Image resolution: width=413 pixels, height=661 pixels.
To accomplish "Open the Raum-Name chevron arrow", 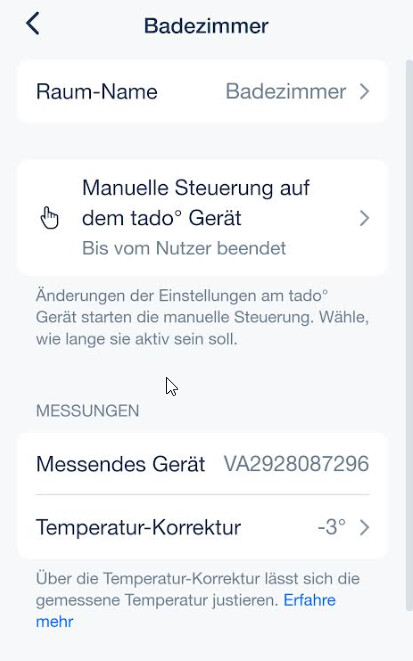I will coord(365,91).
